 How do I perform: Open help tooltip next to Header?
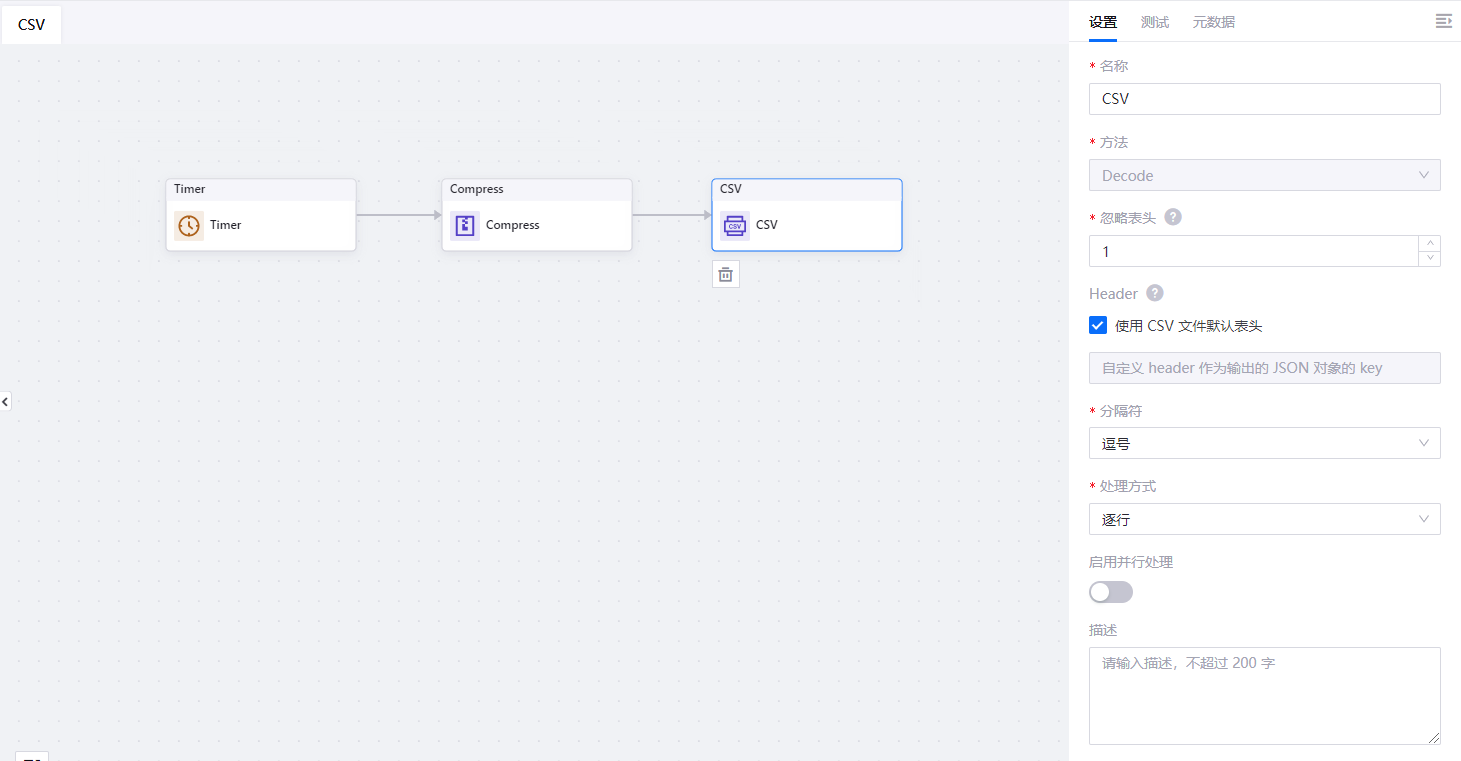pyautogui.click(x=1155, y=293)
